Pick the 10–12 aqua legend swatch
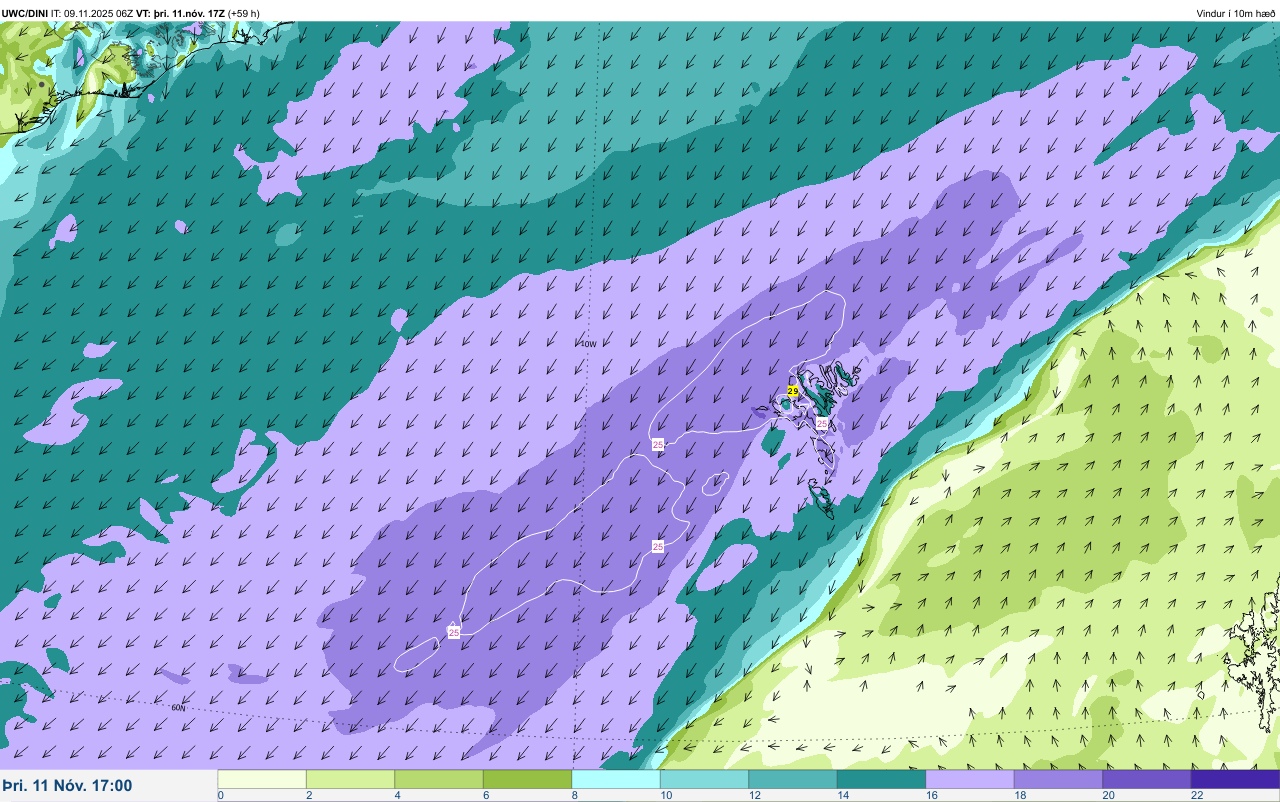The width and height of the screenshot is (1280, 802). tap(704, 779)
